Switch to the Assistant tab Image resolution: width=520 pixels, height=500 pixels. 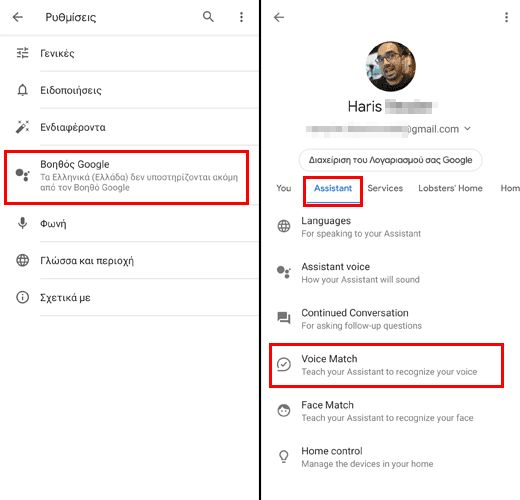tap(333, 188)
